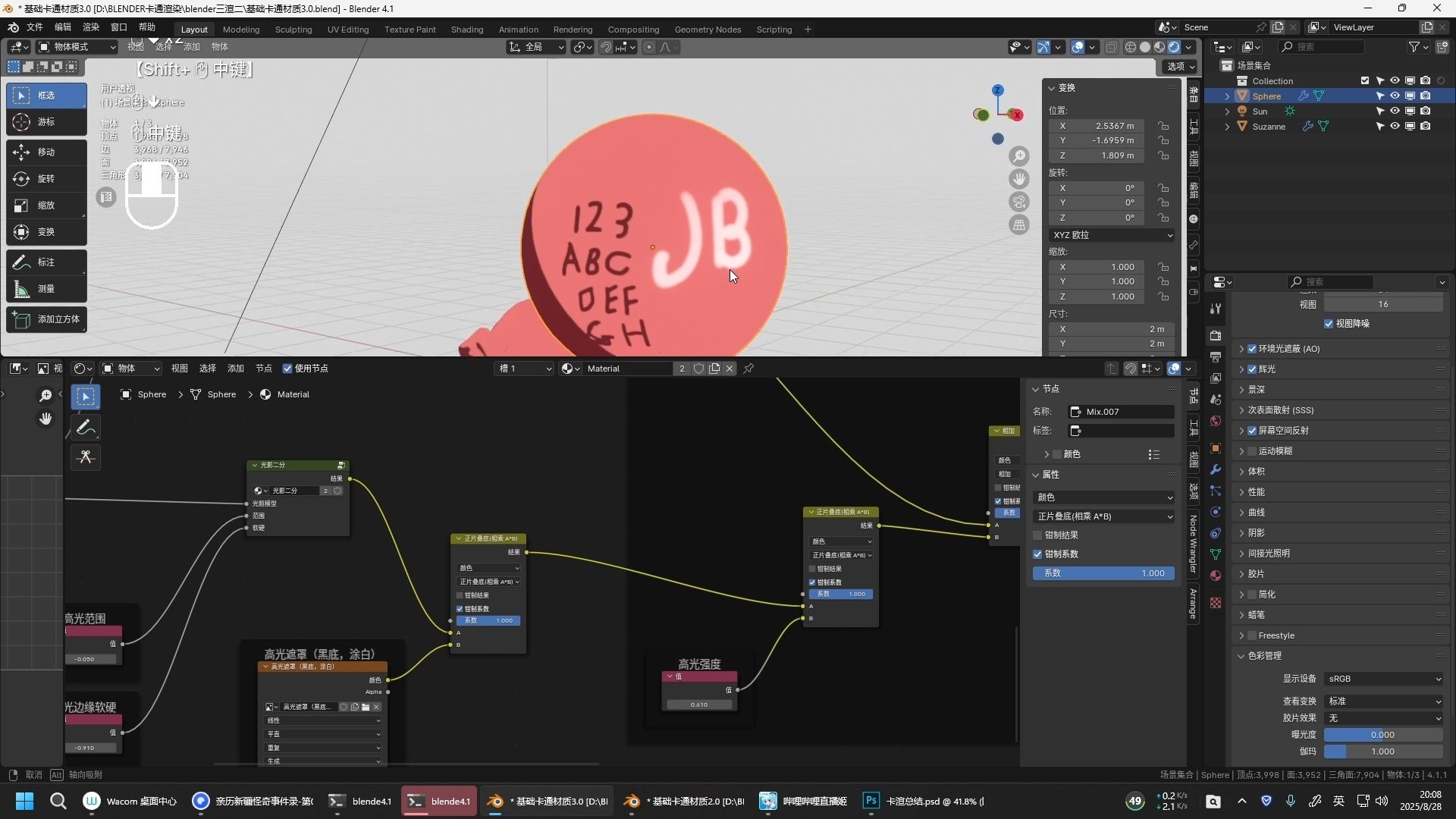Toggle camera view in the 3D viewport

[x=1019, y=202]
